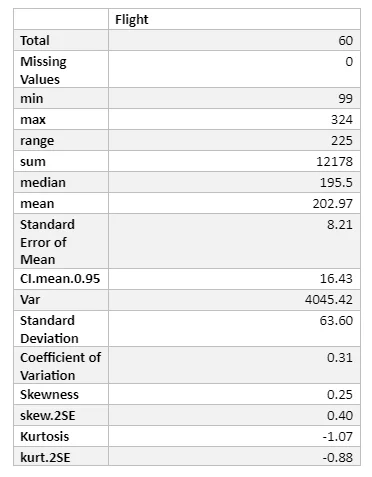372x477 pixels.
Task: Click the CI.mean.0.95 row label
Action: 60,279
